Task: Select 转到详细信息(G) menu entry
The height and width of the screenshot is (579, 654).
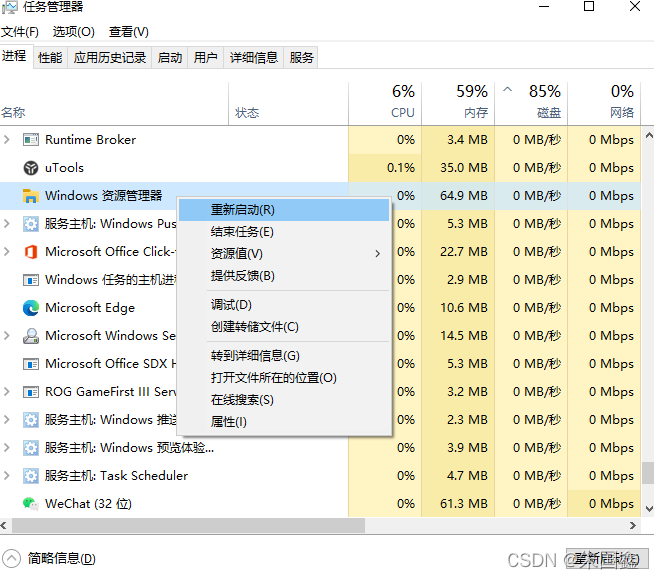Action: 284,356
